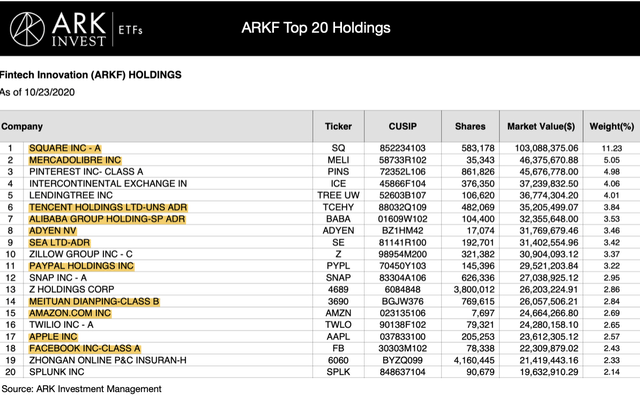The width and height of the screenshot is (640, 398).
Task: Click the BABA ticker symbol
Action: tap(338, 219)
